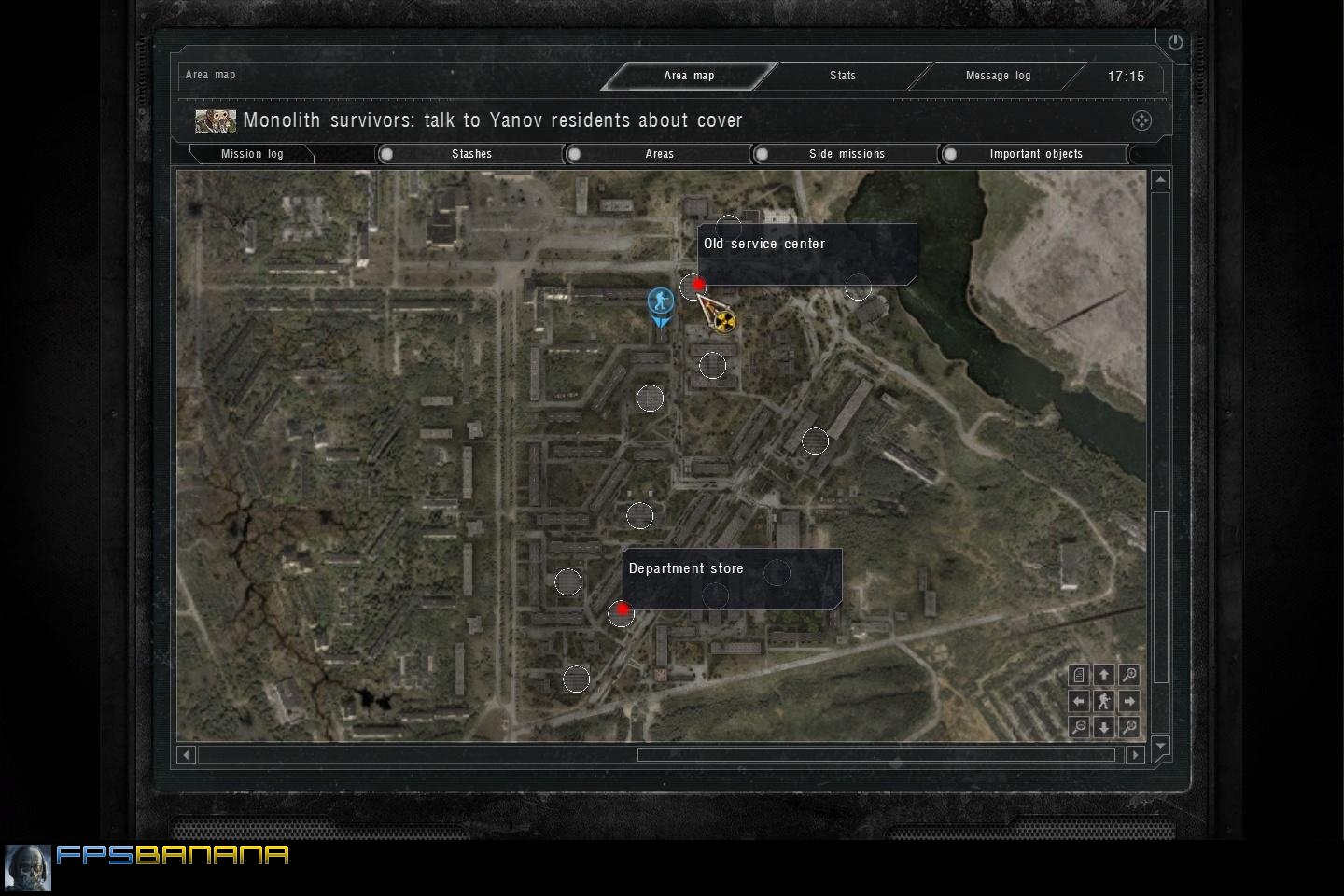
Task: Click the task target crosshair icon
Action: pos(1141,120)
